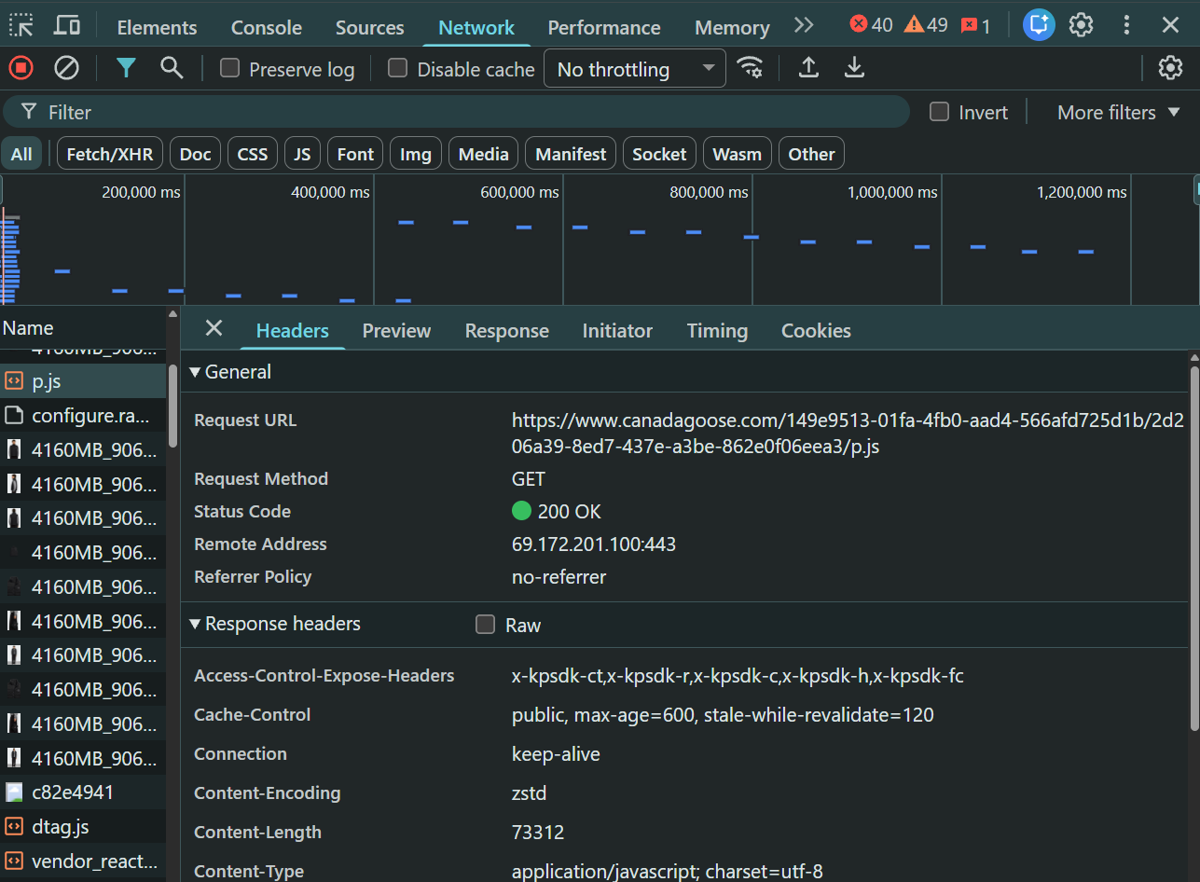This screenshot has height=882, width=1200.
Task: Import HAR file with upload icon
Action: (809, 68)
